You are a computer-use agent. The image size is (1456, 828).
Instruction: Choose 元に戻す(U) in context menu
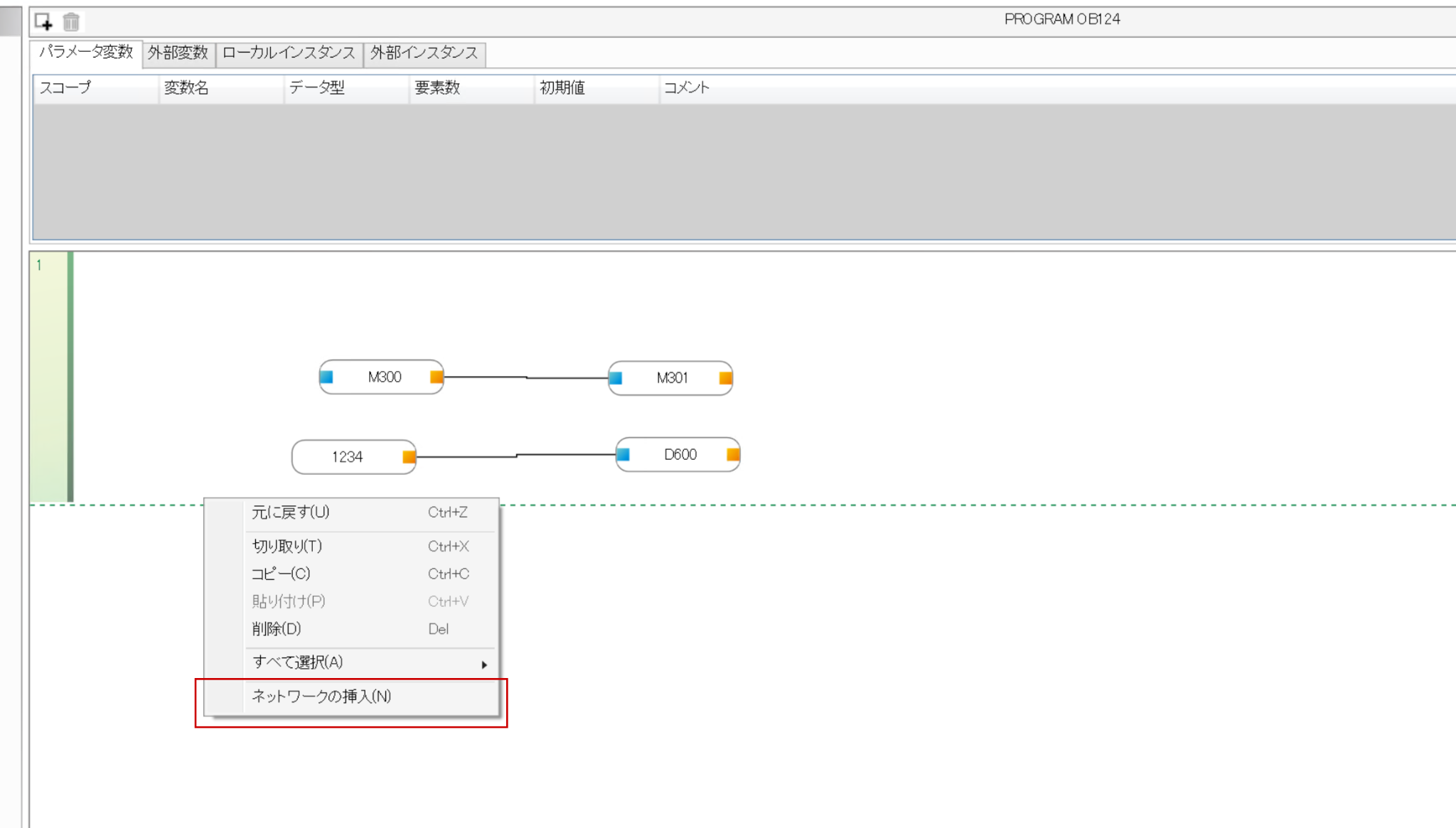point(290,512)
